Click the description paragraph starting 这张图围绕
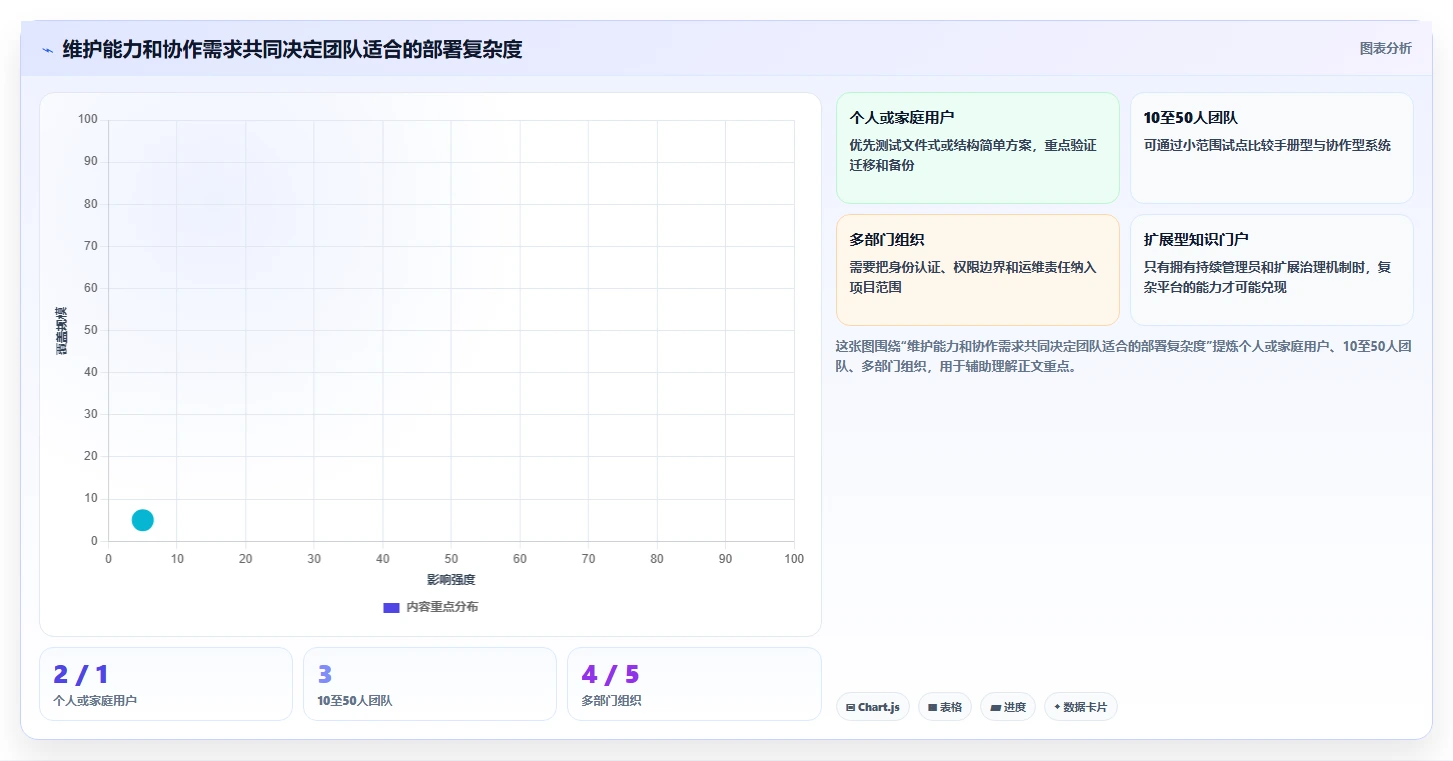 pyautogui.click(x=1124, y=356)
